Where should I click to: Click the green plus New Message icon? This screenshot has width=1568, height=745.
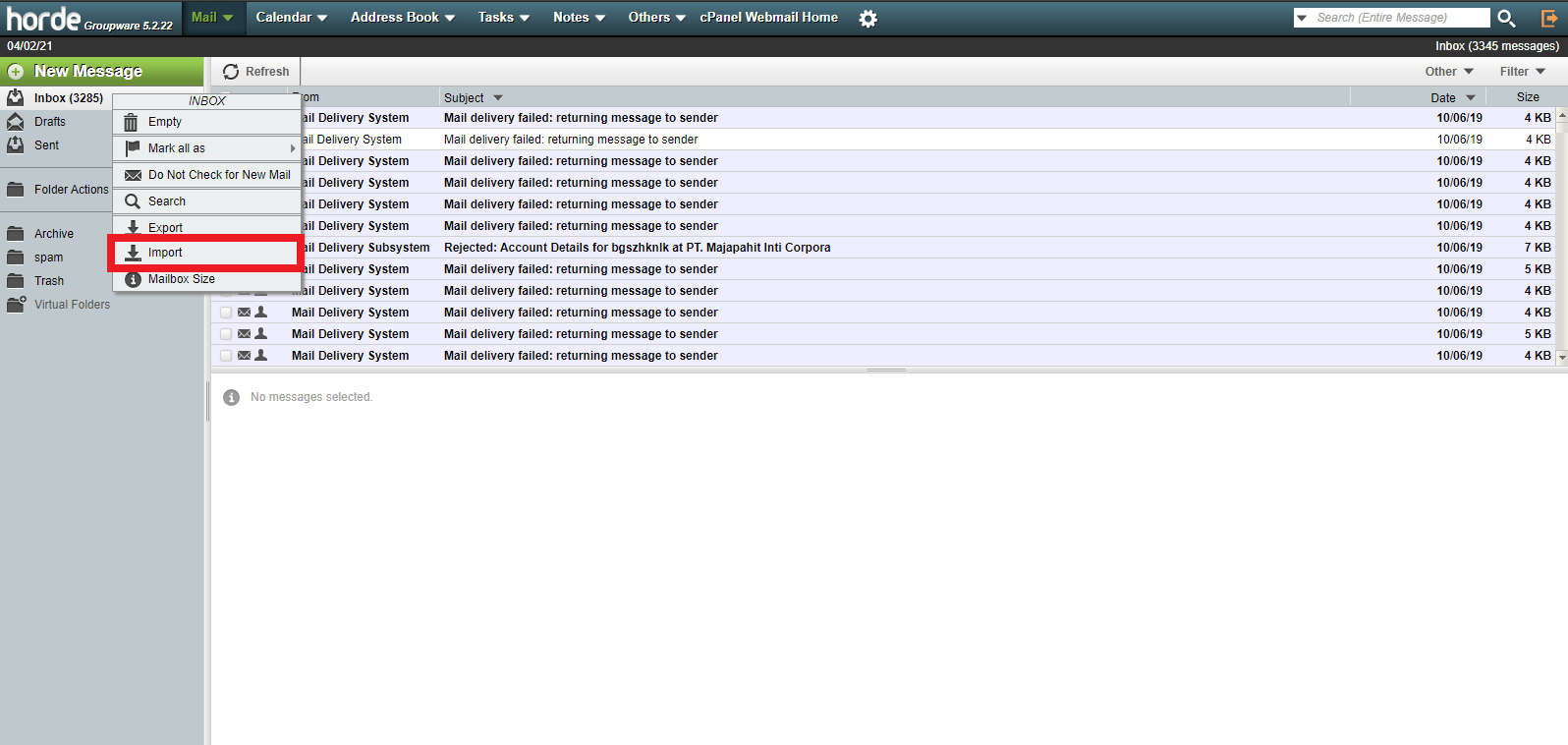(16, 72)
